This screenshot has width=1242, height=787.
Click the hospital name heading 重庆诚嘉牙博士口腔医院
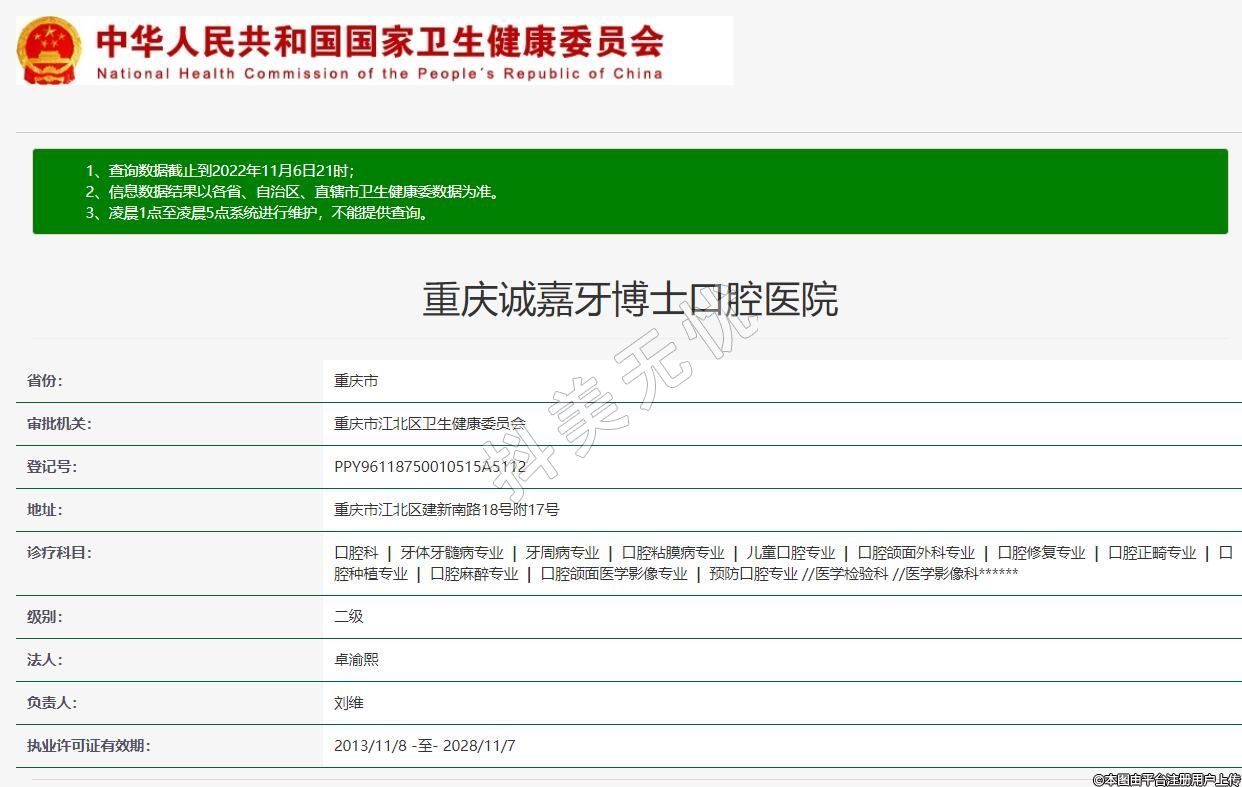coord(630,300)
